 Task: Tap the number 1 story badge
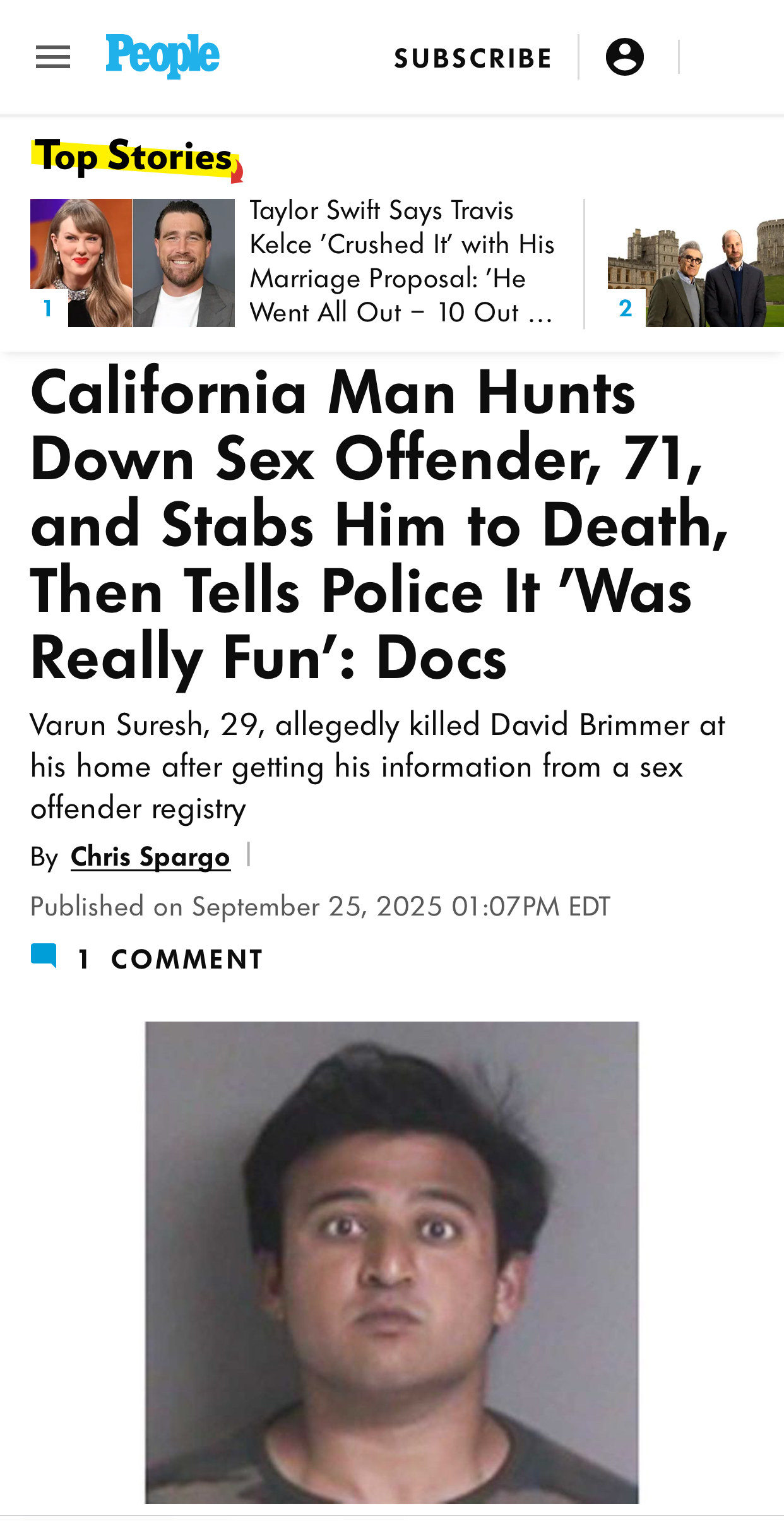point(48,308)
